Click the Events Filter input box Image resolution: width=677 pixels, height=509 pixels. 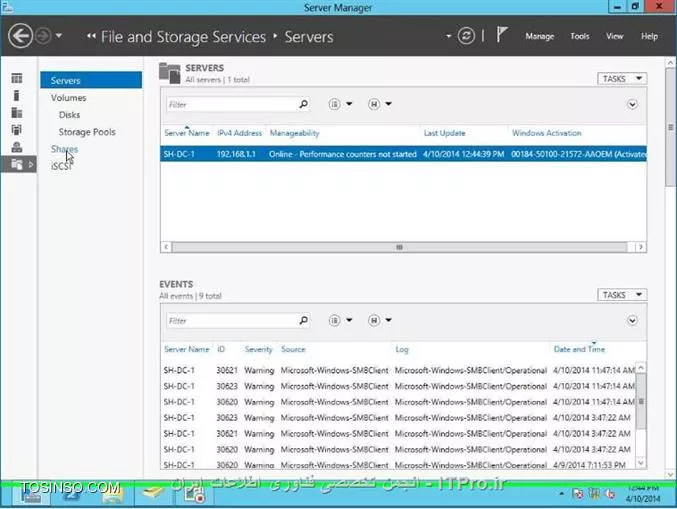pyautogui.click(x=232, y=321)
